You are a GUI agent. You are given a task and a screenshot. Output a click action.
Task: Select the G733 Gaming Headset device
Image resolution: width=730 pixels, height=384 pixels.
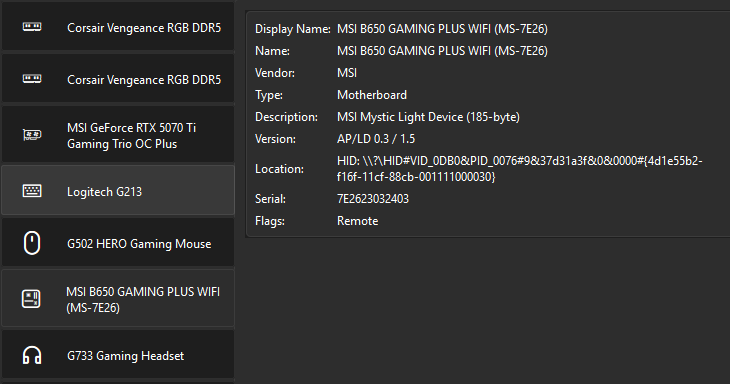(x=118, y=355)
